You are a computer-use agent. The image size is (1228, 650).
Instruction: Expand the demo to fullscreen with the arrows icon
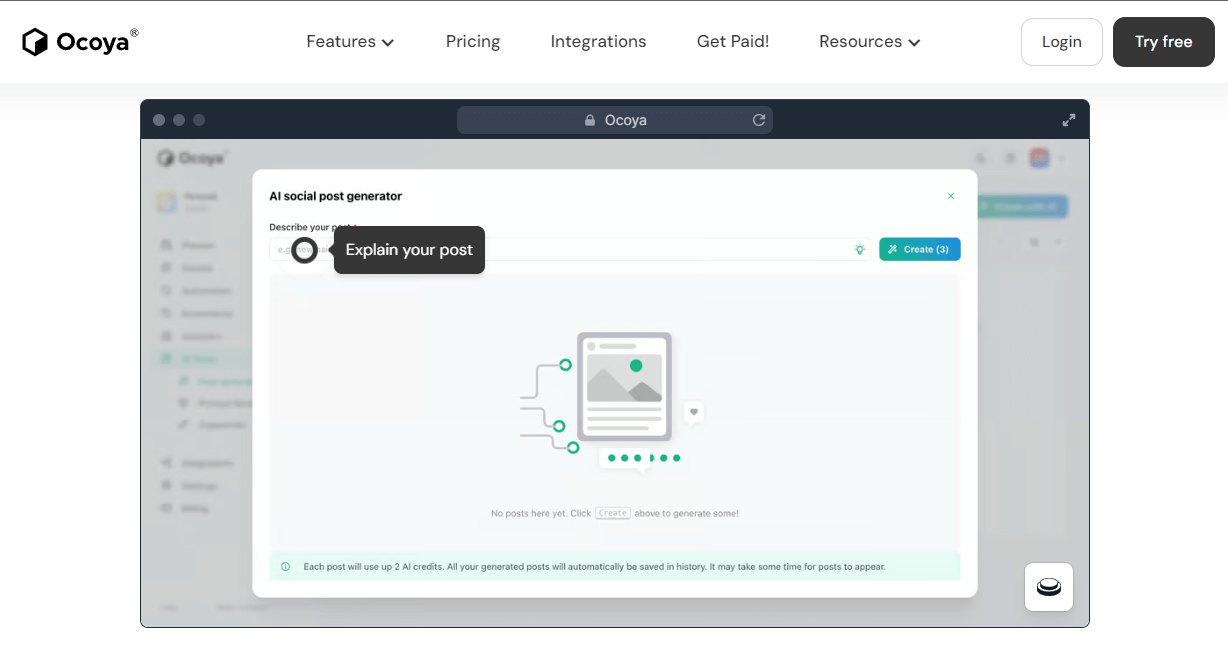coord(1069,120)
